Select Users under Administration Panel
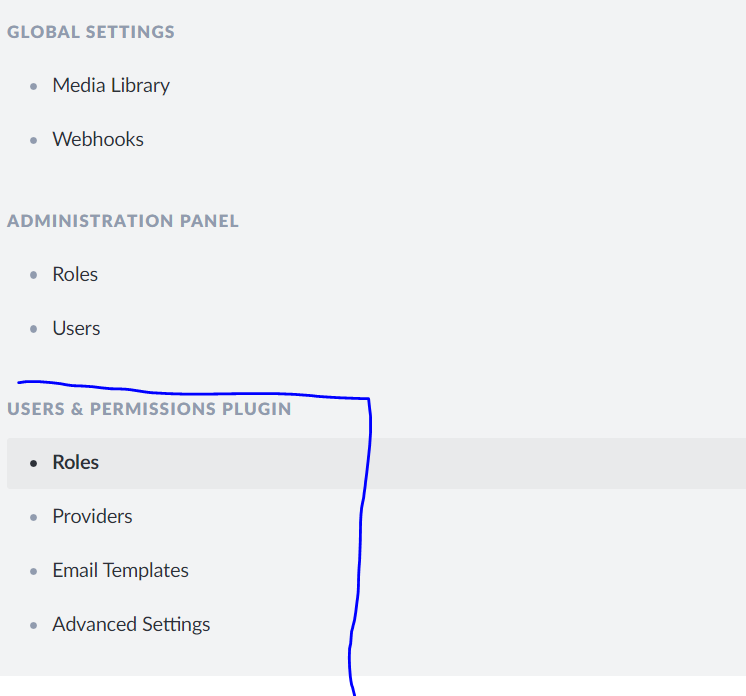 76,328
